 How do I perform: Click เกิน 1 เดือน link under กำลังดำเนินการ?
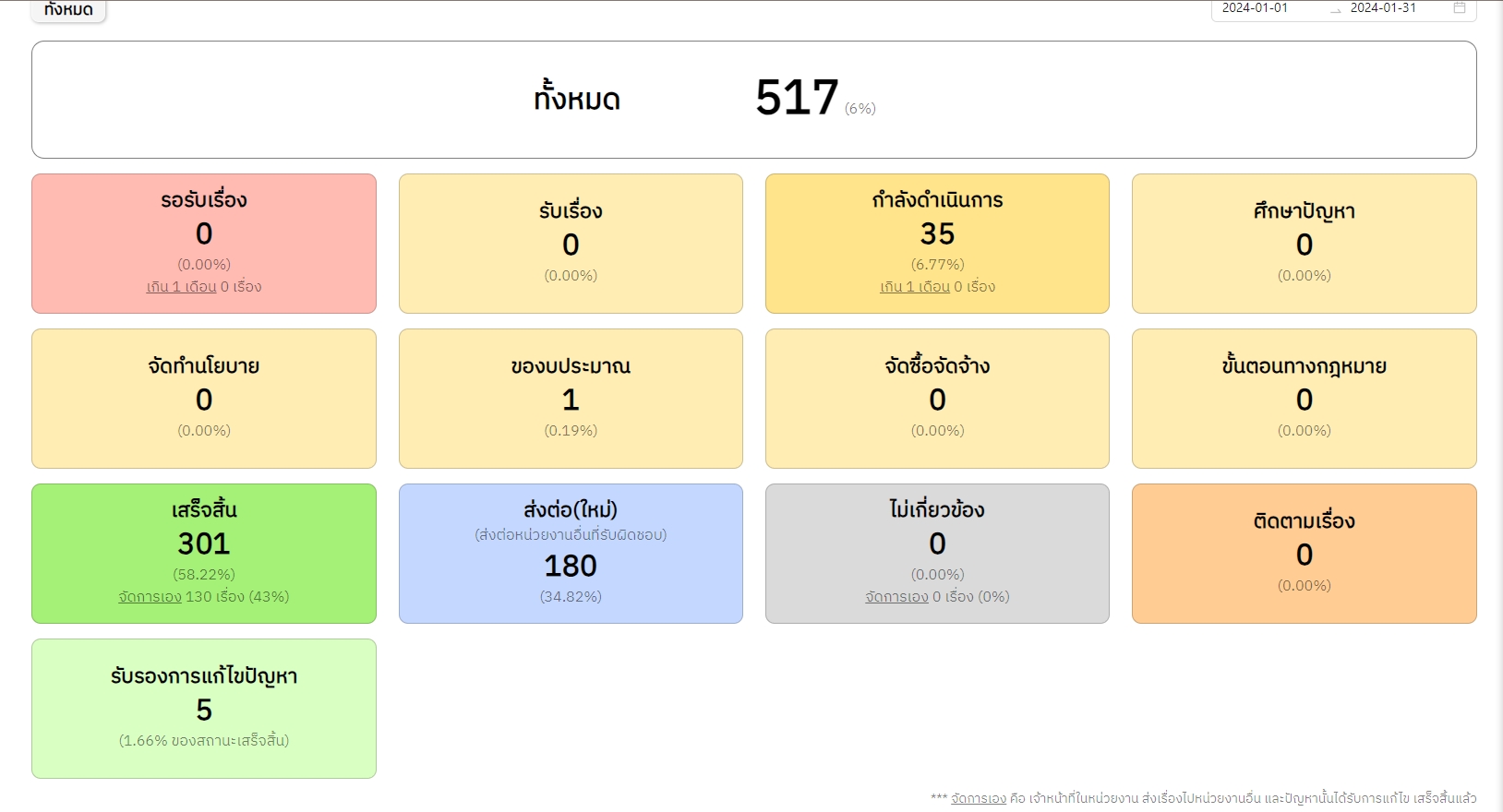pos(915,287)
